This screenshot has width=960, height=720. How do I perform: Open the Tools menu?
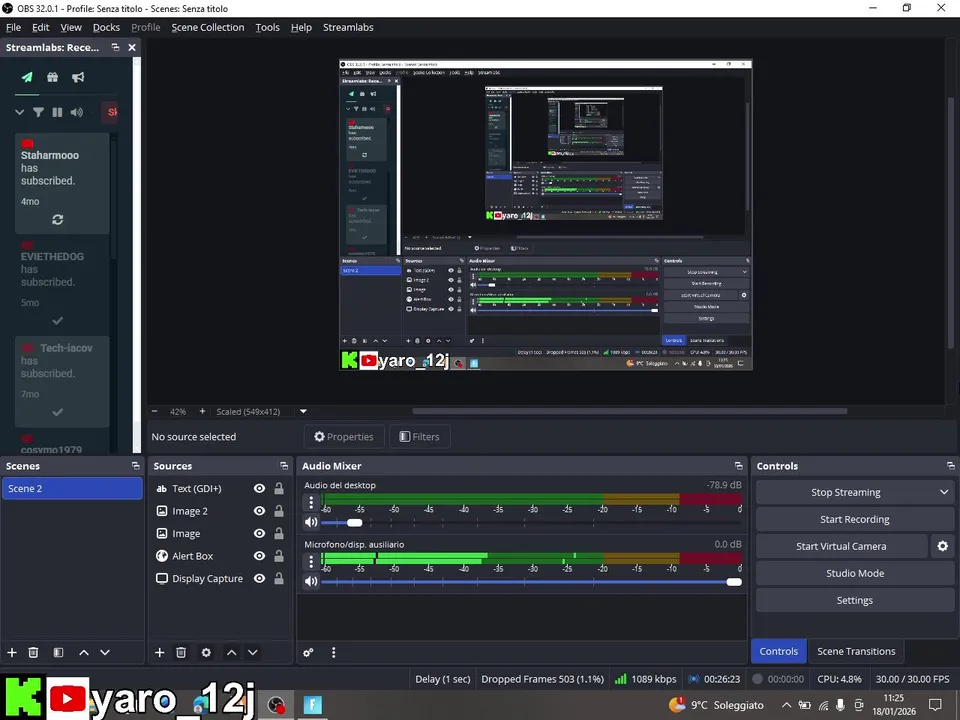(268, 27)
